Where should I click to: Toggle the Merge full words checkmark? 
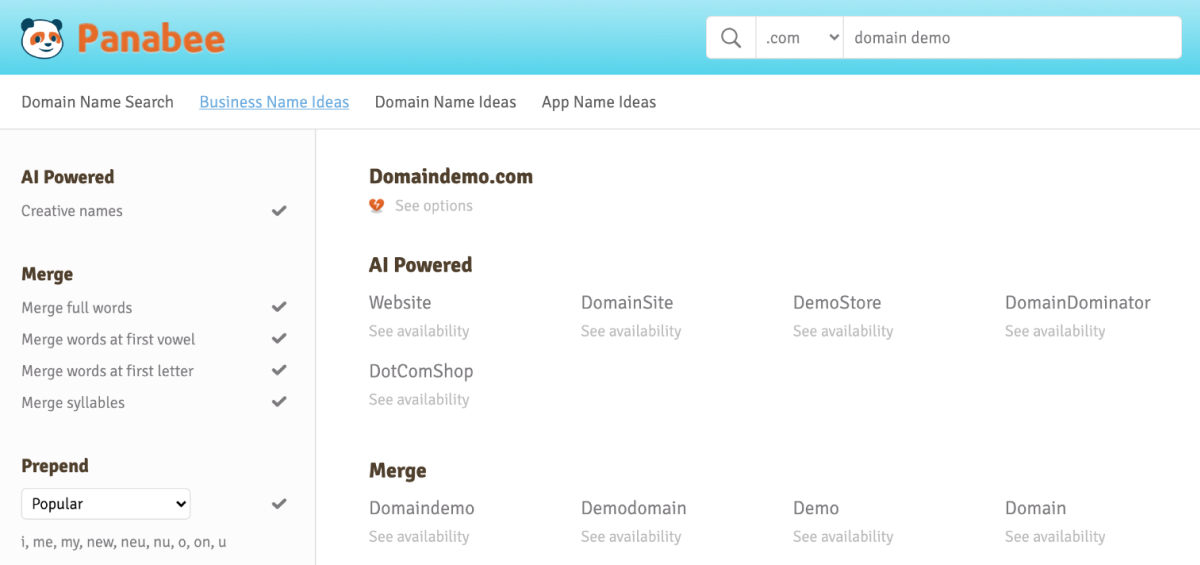point(280,308)
